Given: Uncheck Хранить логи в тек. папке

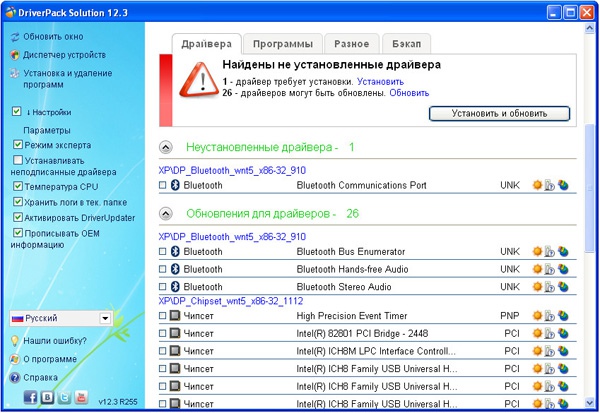Looking at the screenshot, I should (x=18, y=202).
